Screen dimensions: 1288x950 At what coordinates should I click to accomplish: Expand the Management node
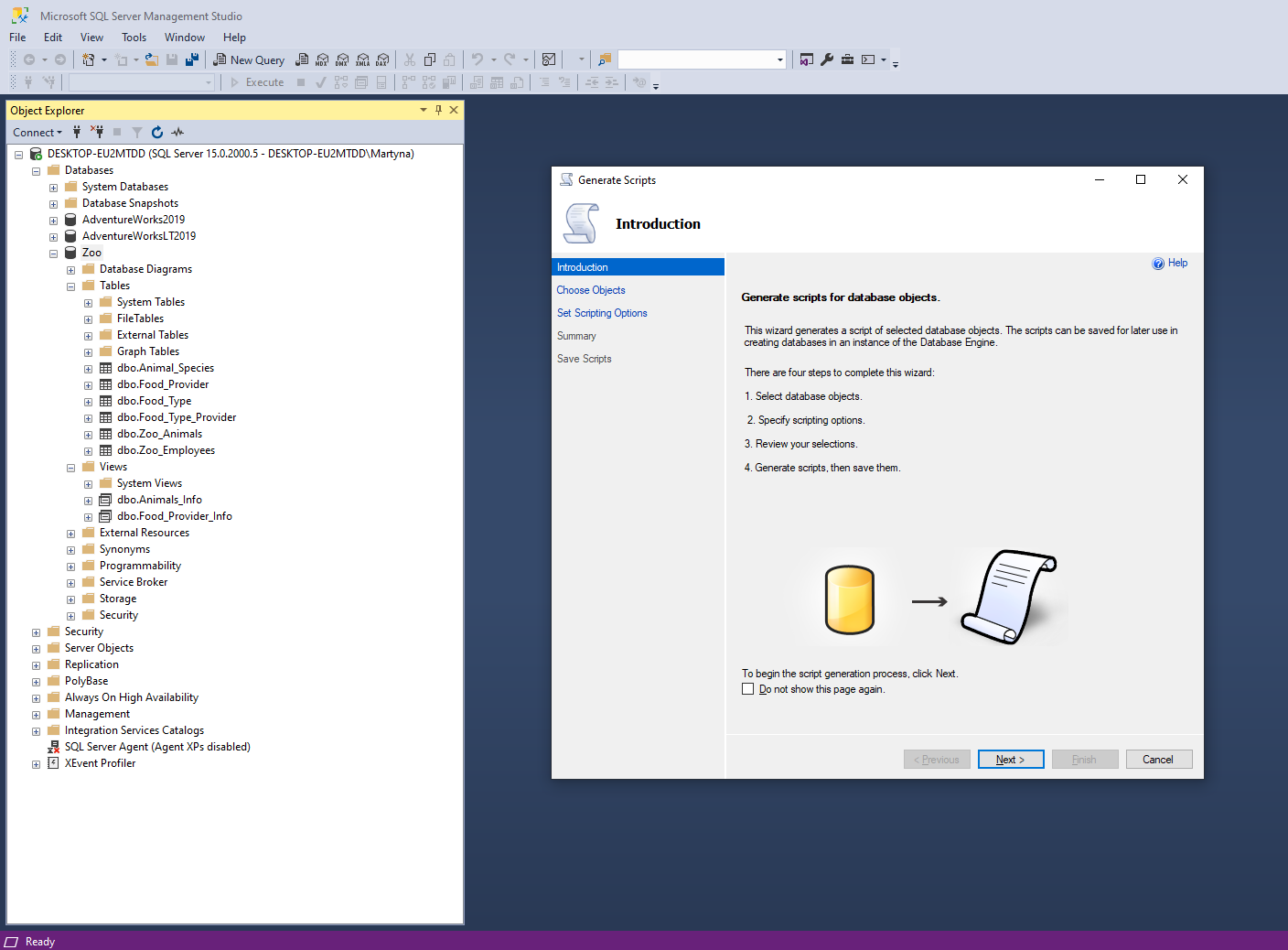[x=36, y=715]
